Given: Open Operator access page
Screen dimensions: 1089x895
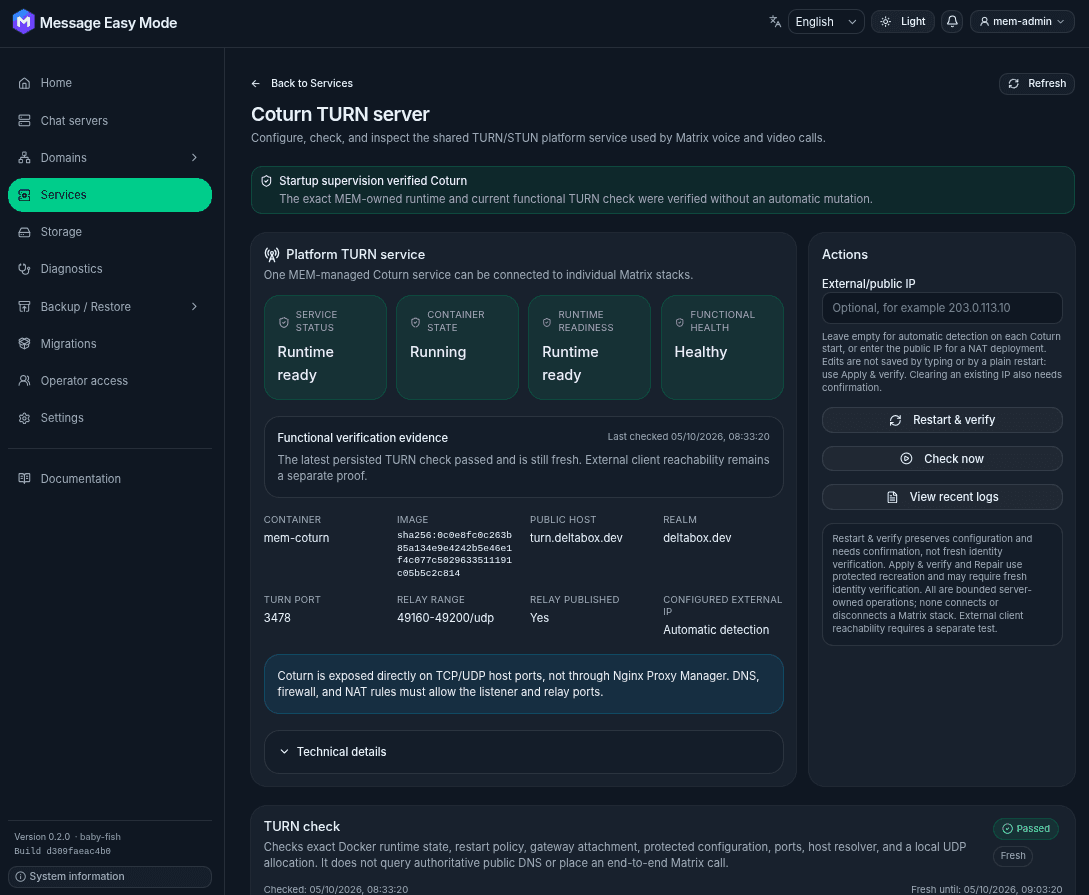Looking at the screenshot, I should pyautogui.click(x=110, y=380).
